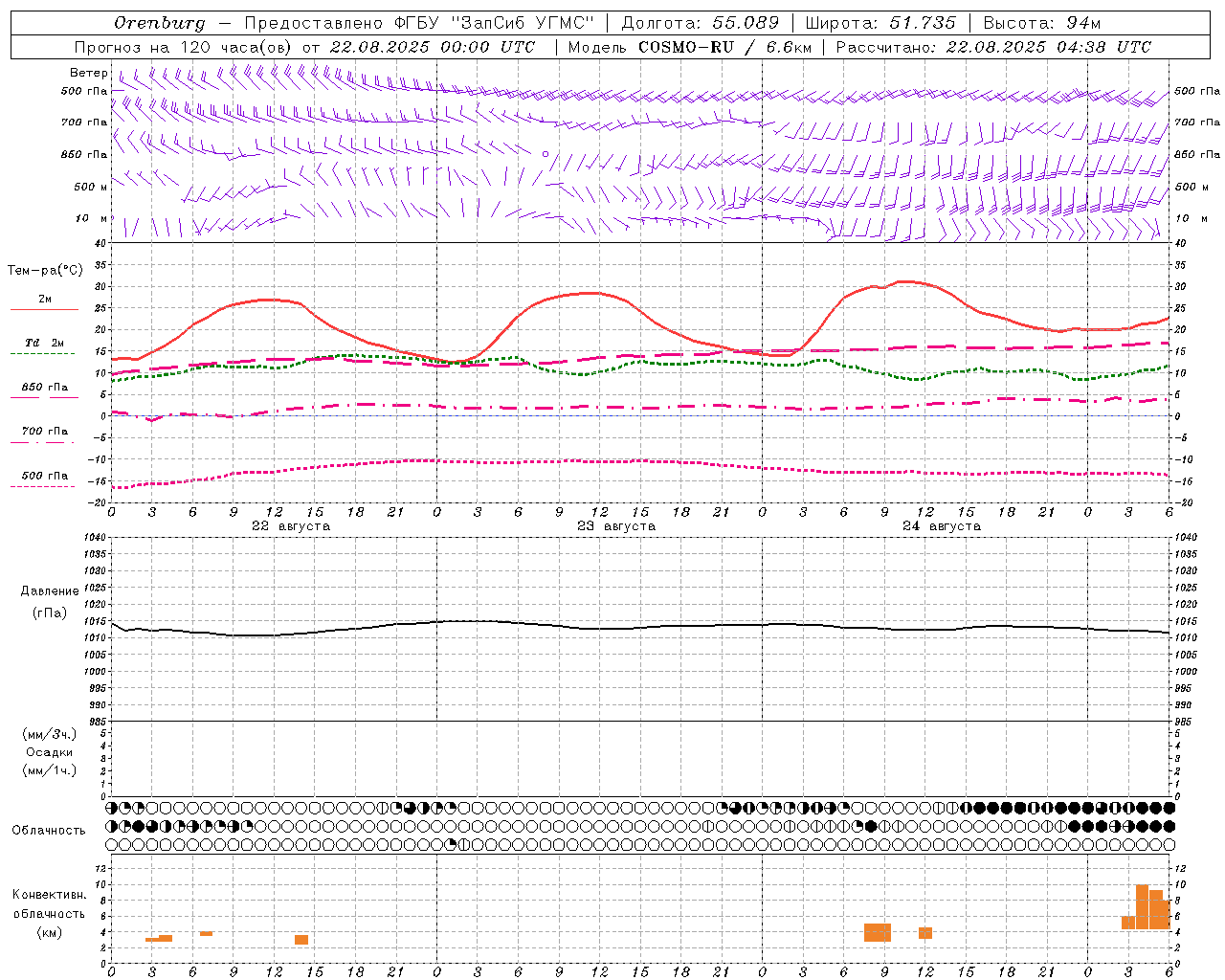This screenshot has height=980, width=1225.
Task: Click the 'Осадки' precipitation label
Action: click(50, 752)
